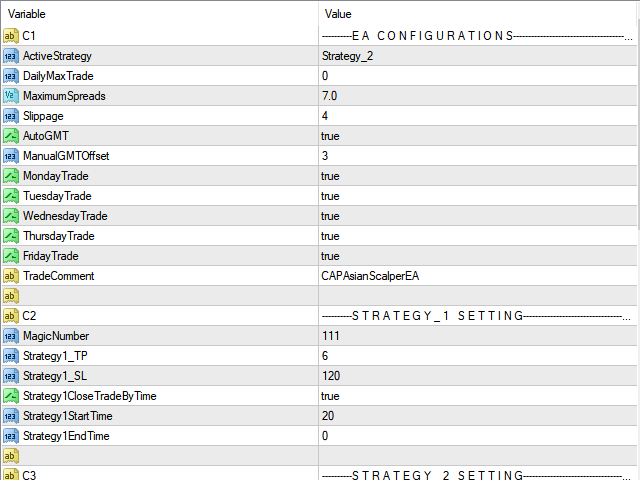Click the Variable column header
This screenshot has height=480, width=640.
click(160, 14)
